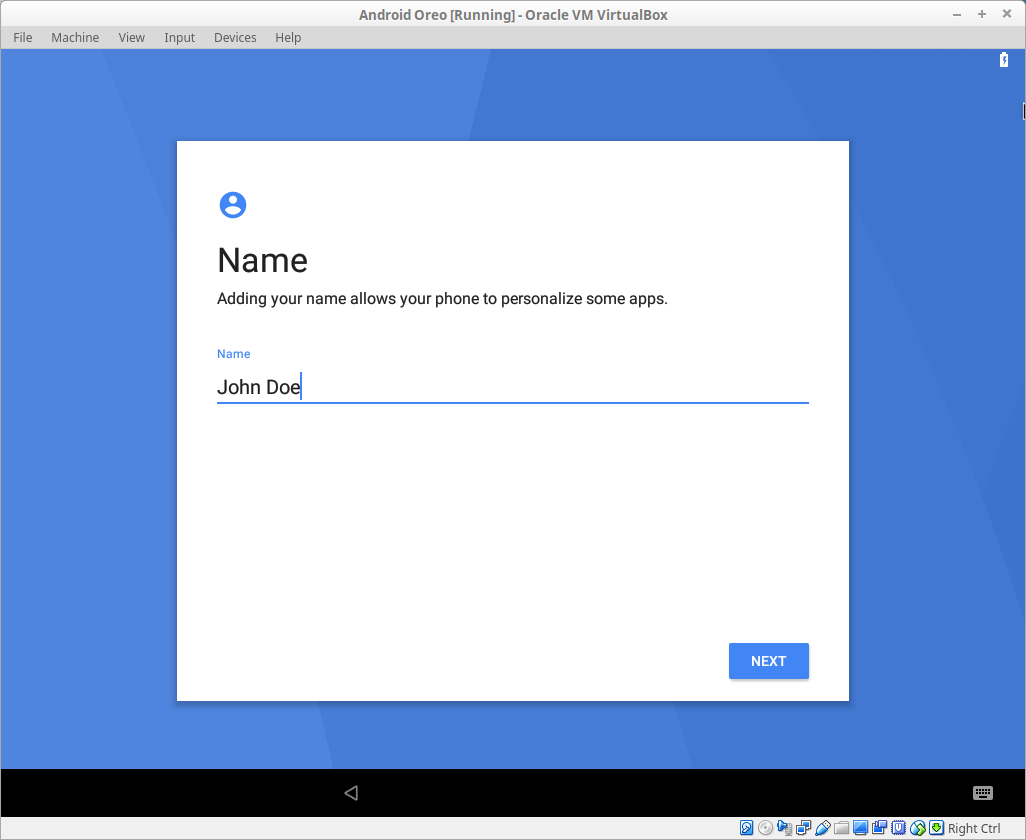Click the battery charging icon in Android status bar
Viewport: 1026px width, 840px height.
click(1004, 60)
